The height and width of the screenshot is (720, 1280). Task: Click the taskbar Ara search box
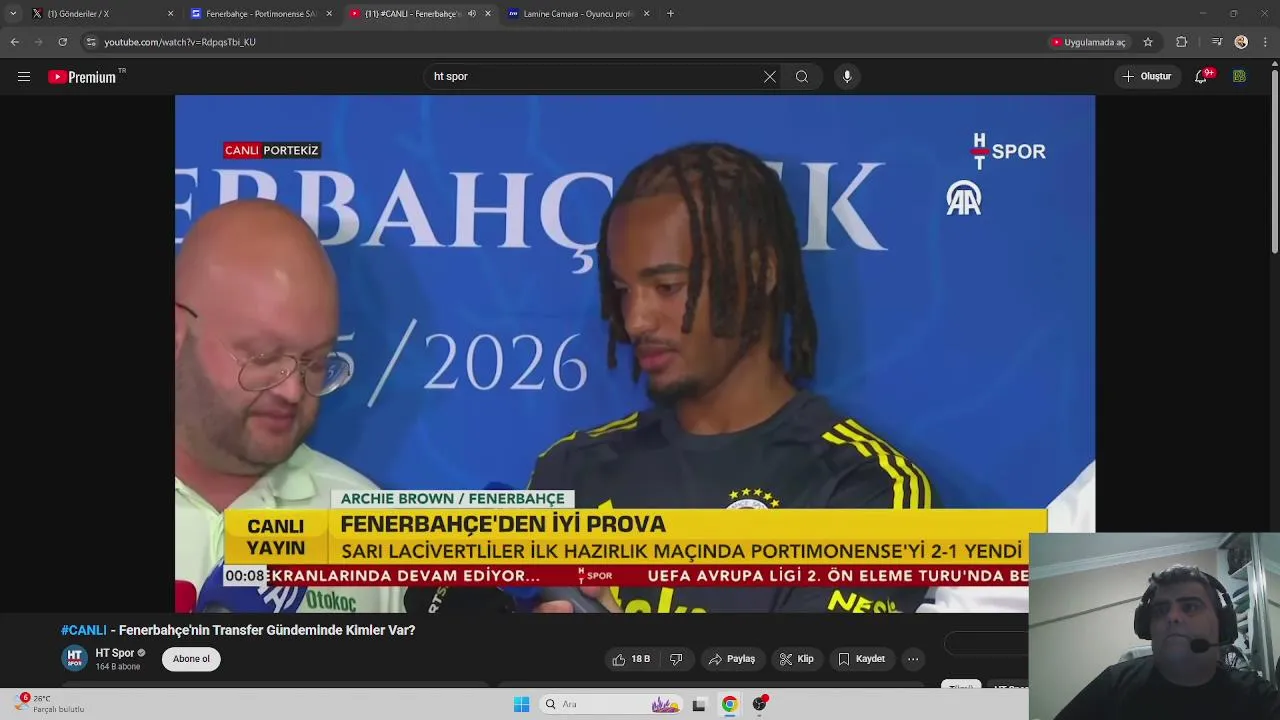click(612, 704)
